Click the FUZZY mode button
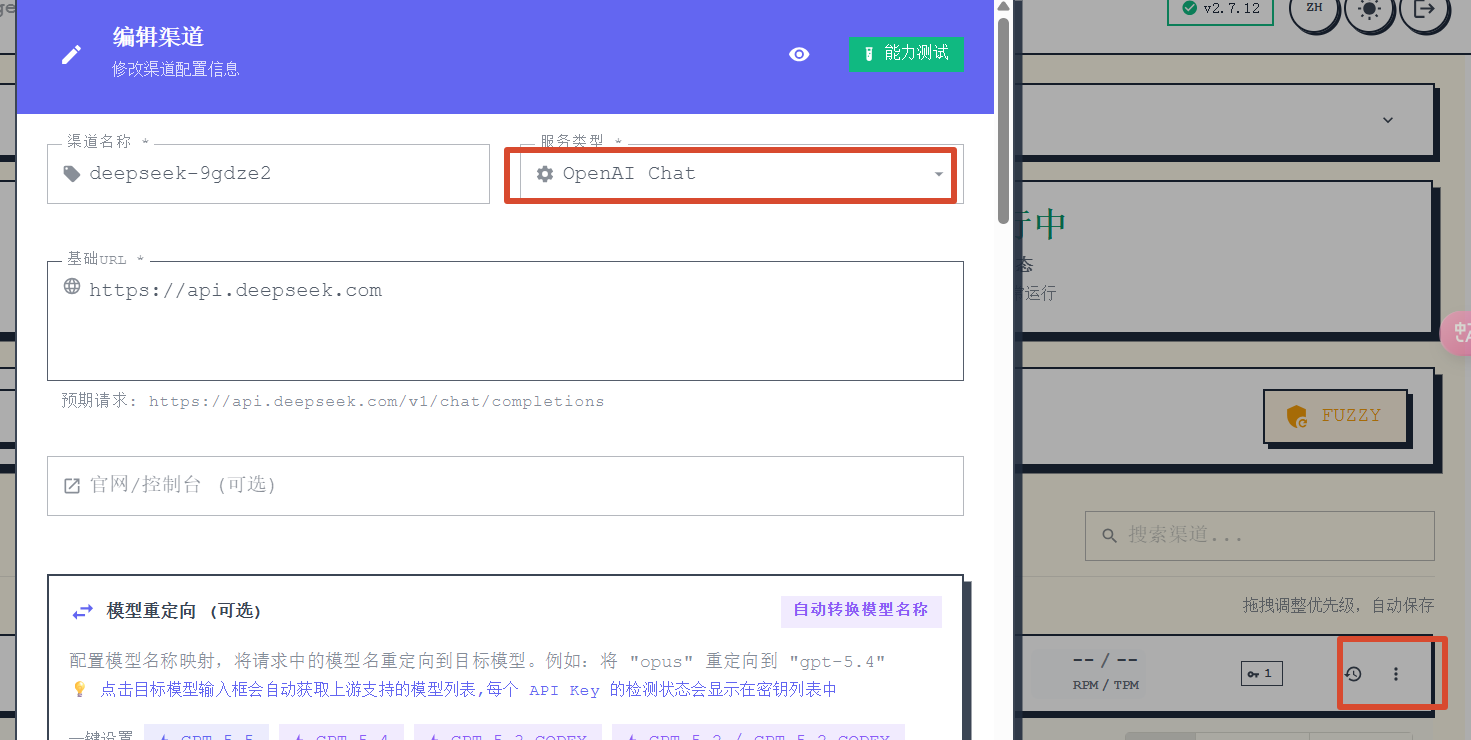 [x=1336, y=416]
